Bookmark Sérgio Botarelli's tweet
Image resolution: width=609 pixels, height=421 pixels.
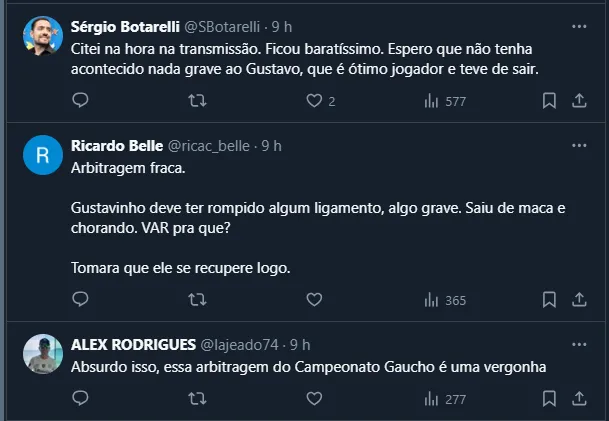pos(549,100)
